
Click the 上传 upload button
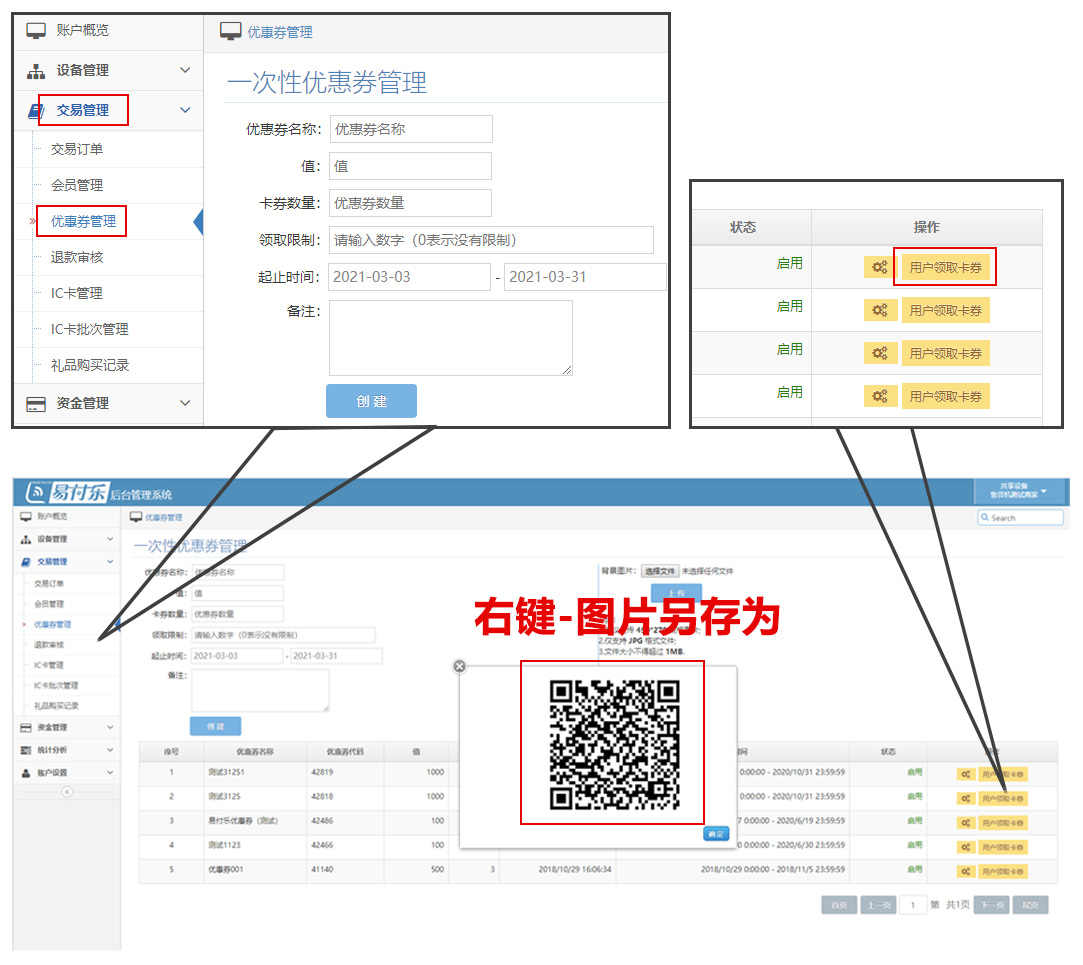point(677,593)
